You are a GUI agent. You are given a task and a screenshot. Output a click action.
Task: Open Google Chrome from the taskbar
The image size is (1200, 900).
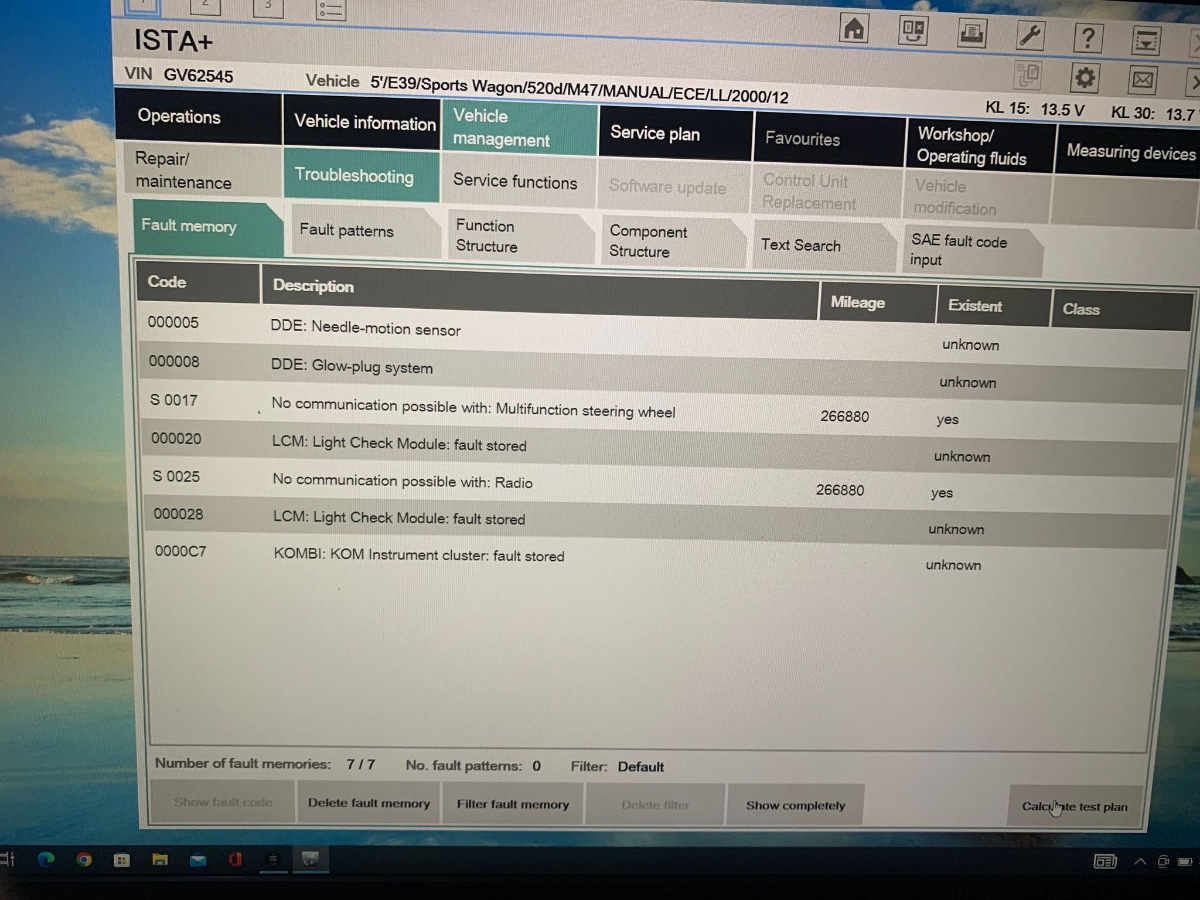coord(84,859)
